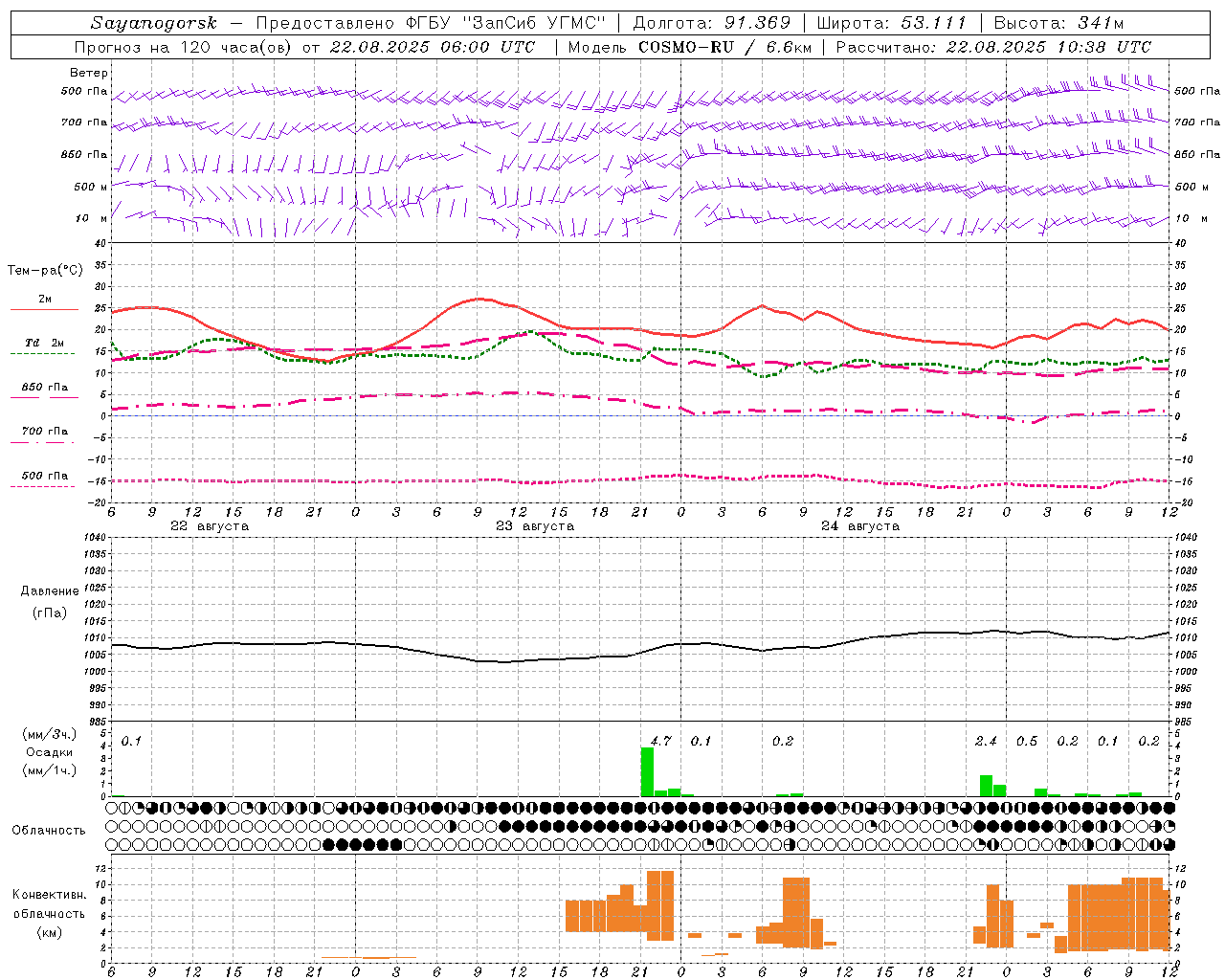Screen dimensions: 1225x980
Task: Click the "2.4" precipitation total value
Action: tap(986, 741)
